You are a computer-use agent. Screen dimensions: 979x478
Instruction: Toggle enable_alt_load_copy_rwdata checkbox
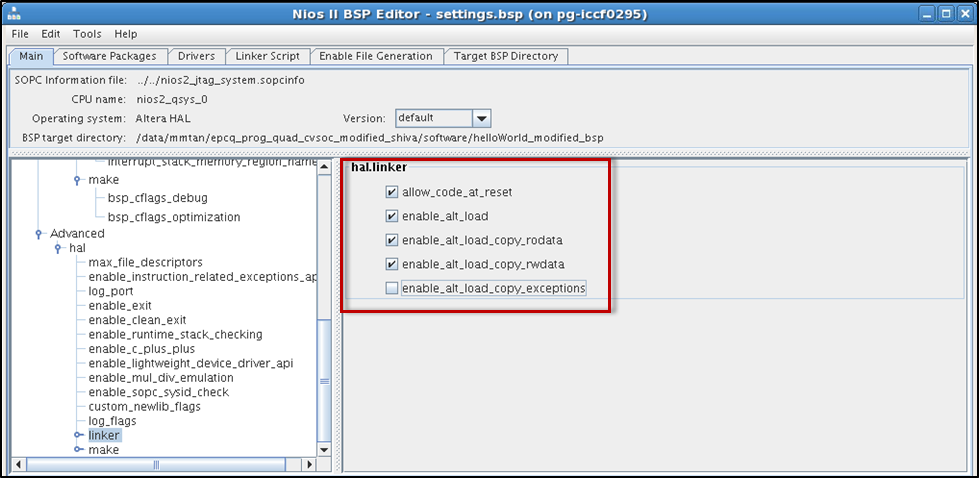point(391,265)
